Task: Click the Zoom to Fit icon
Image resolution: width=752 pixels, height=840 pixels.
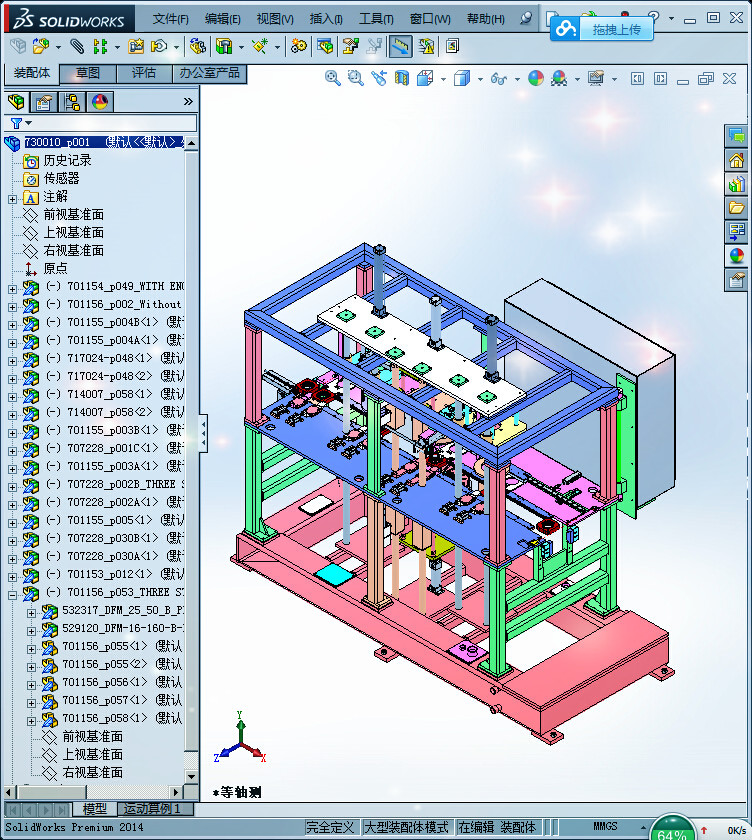Action: pos(333,78)
